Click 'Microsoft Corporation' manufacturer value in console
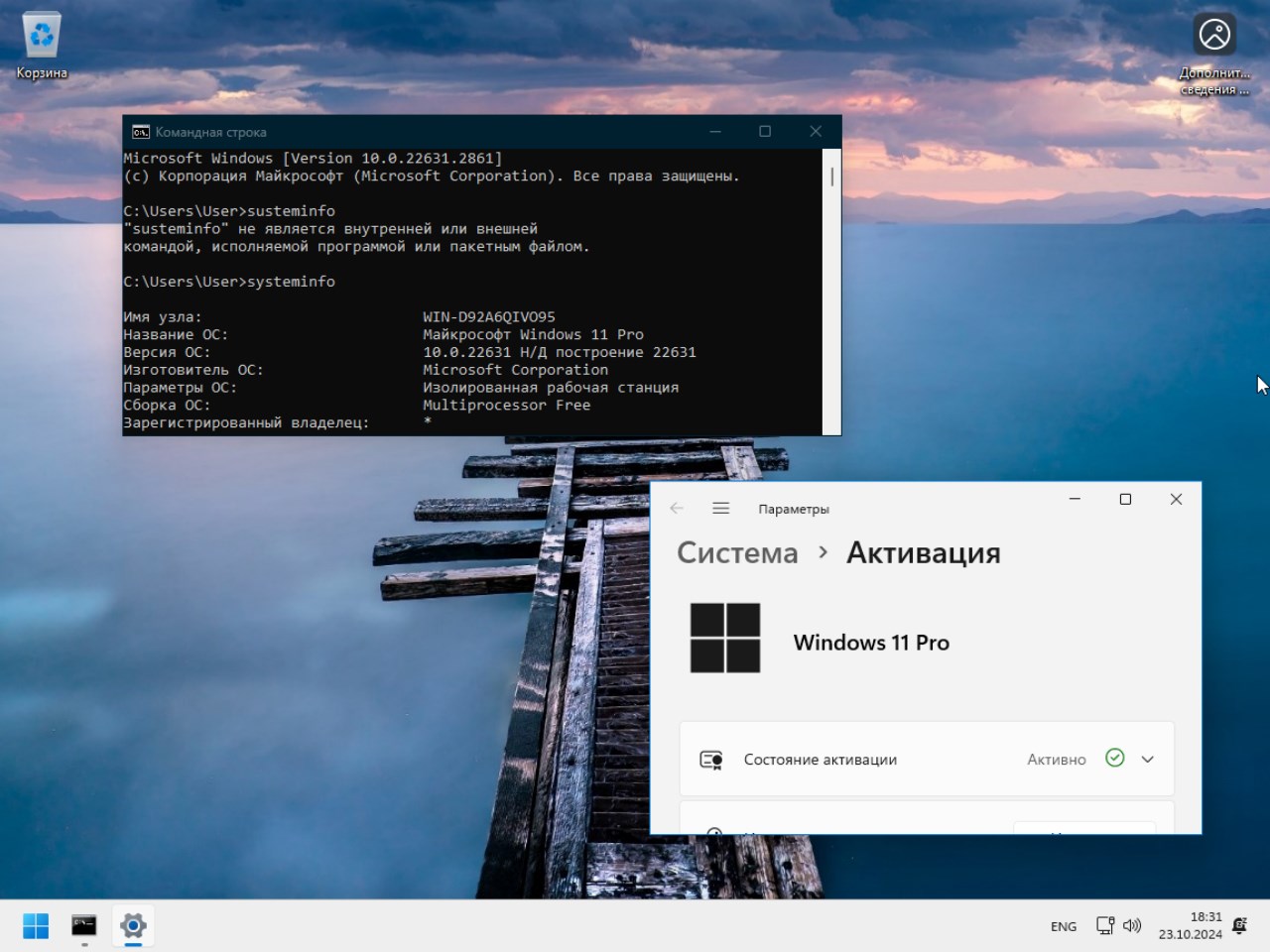Screen dimensions: 1270x952 [x=515, y=370]
